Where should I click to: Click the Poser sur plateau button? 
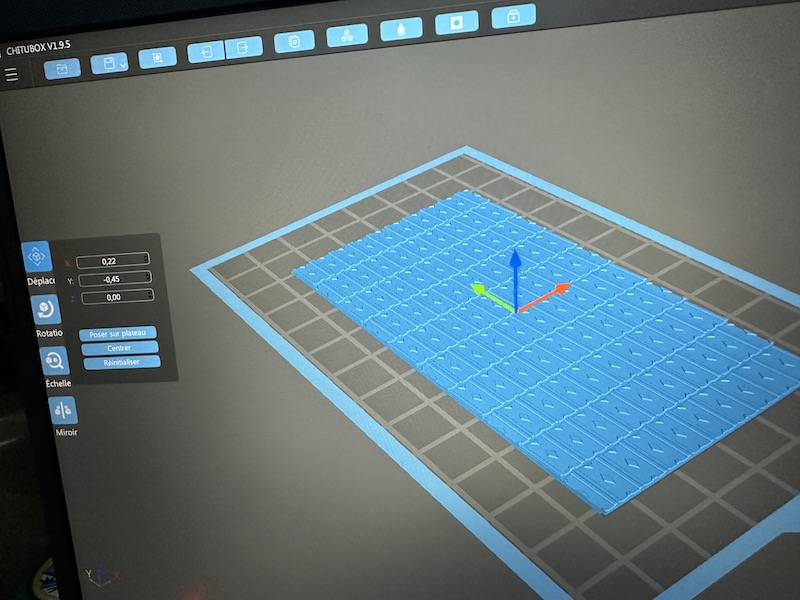pos(118,333)
